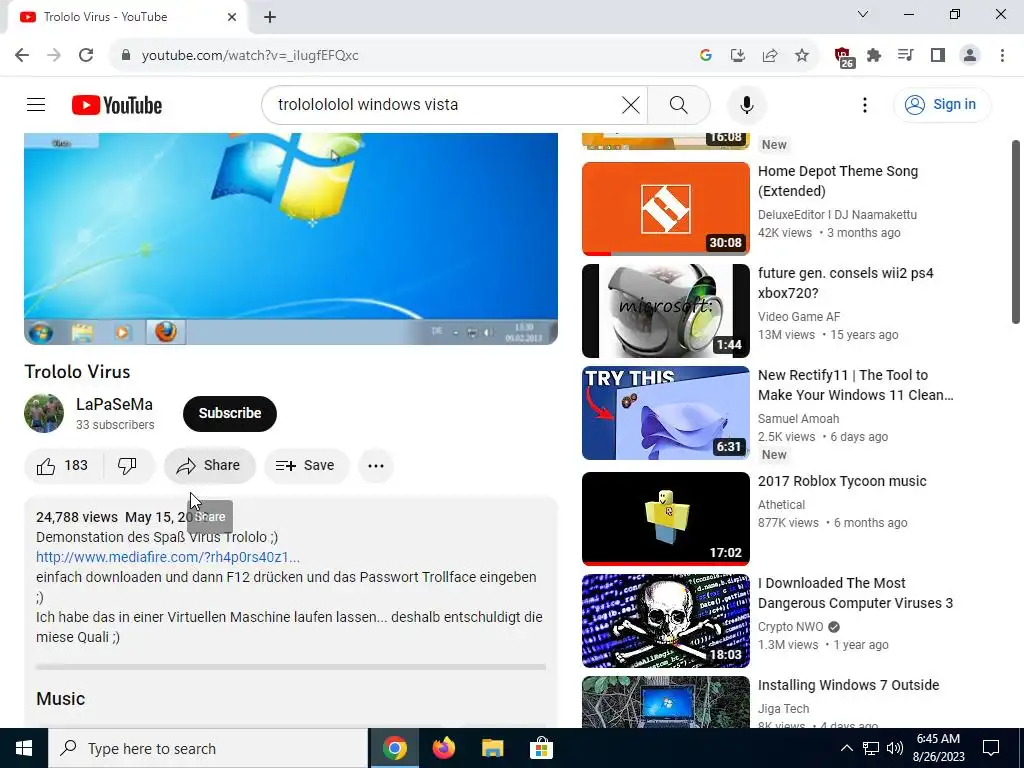The width and height of the screenshot is (1024, 768).
Task: Close the Trololo Virus tab
Action: coord(232,17)
